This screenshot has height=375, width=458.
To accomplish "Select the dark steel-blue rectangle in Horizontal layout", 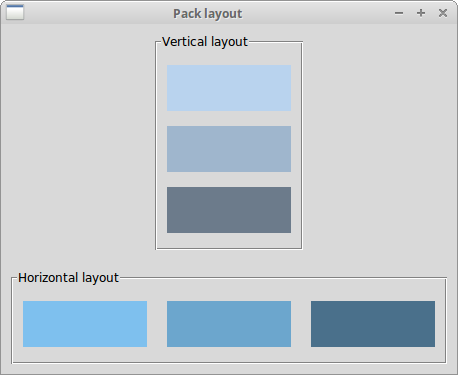I will tap(373, 324).
